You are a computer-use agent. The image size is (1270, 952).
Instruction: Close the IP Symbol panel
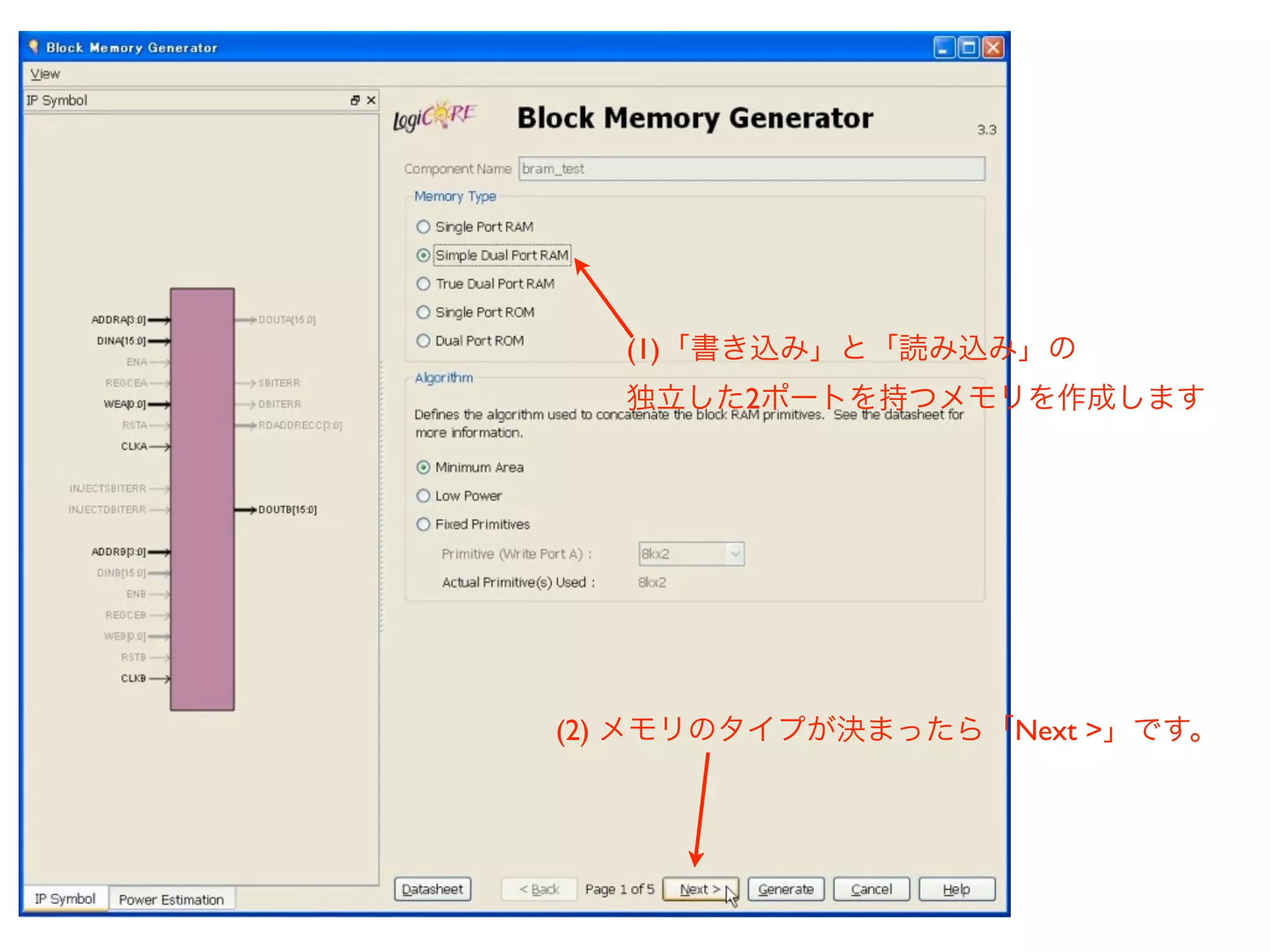371,100
